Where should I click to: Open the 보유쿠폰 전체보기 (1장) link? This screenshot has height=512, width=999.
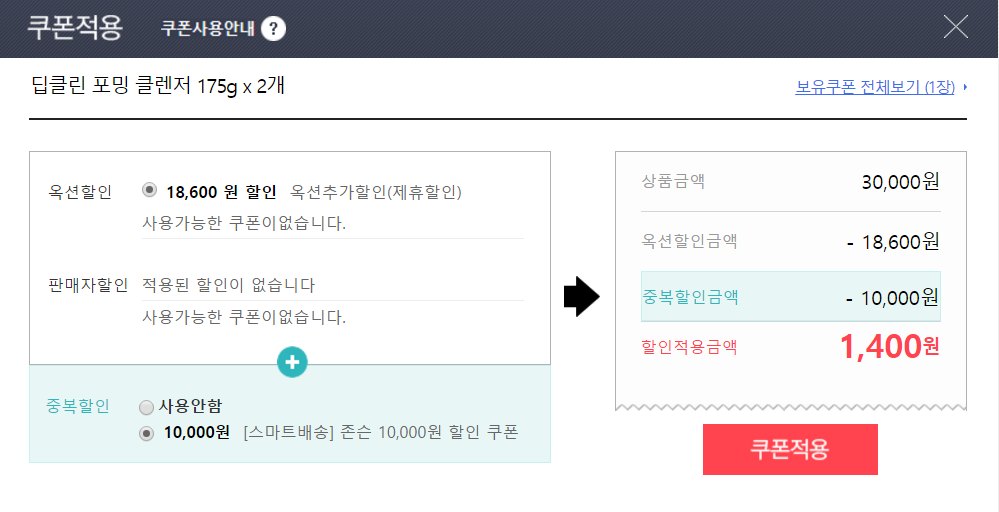875,88
